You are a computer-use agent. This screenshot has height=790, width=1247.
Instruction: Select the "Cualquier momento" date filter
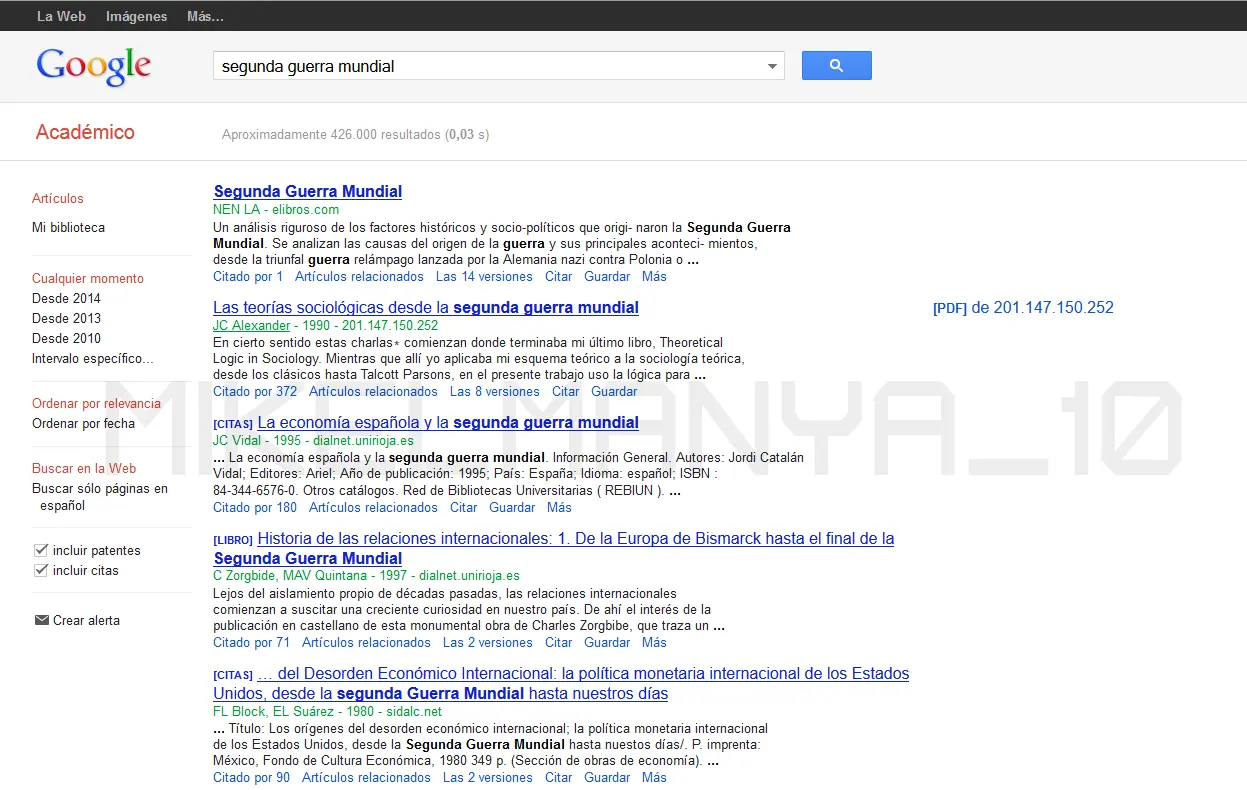(88, 278)
